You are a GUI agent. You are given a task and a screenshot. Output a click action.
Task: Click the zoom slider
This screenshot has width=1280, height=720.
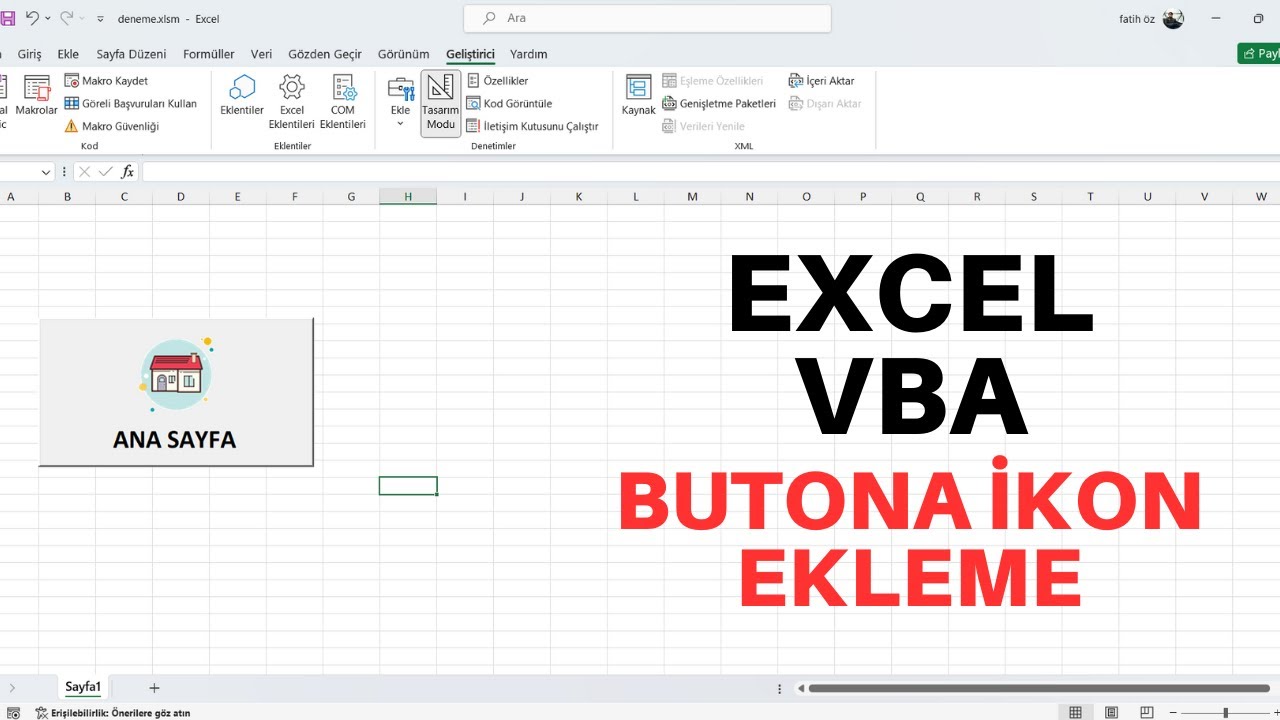(1226, 713)
